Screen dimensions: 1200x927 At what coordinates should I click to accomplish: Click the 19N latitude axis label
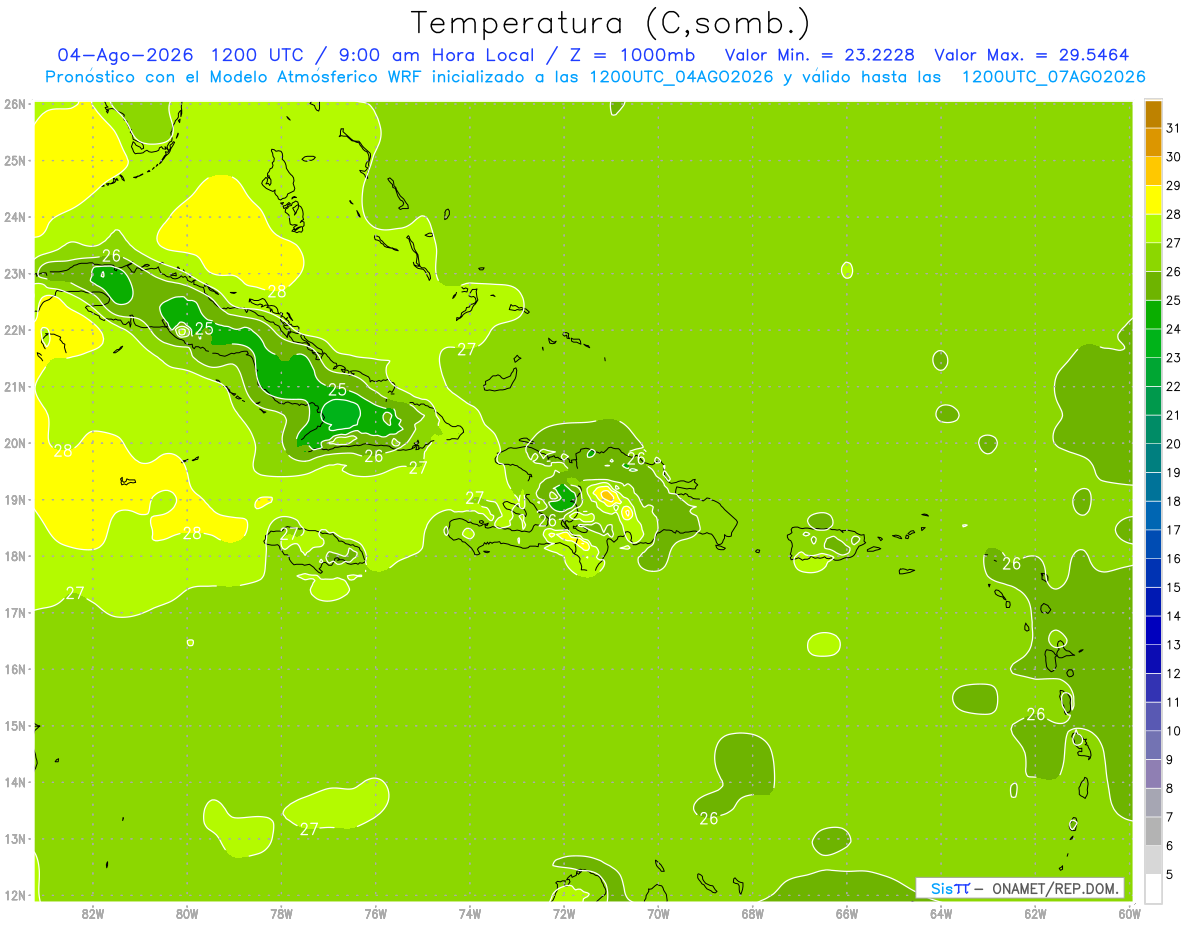coord(14,500)
